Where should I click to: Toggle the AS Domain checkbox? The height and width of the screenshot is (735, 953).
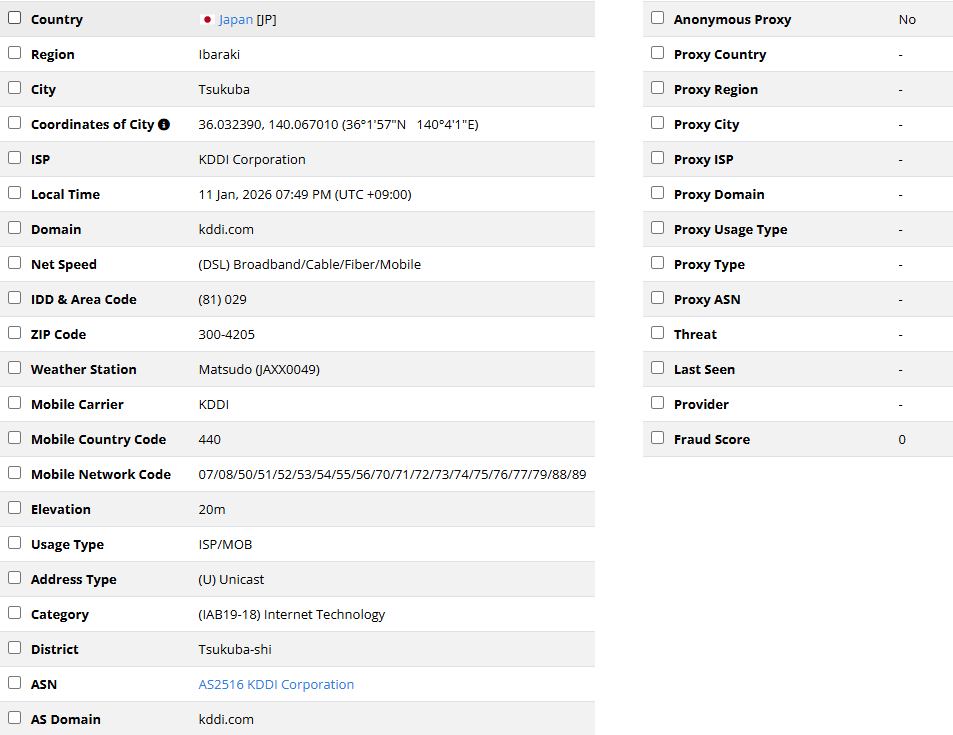point(14,718)
